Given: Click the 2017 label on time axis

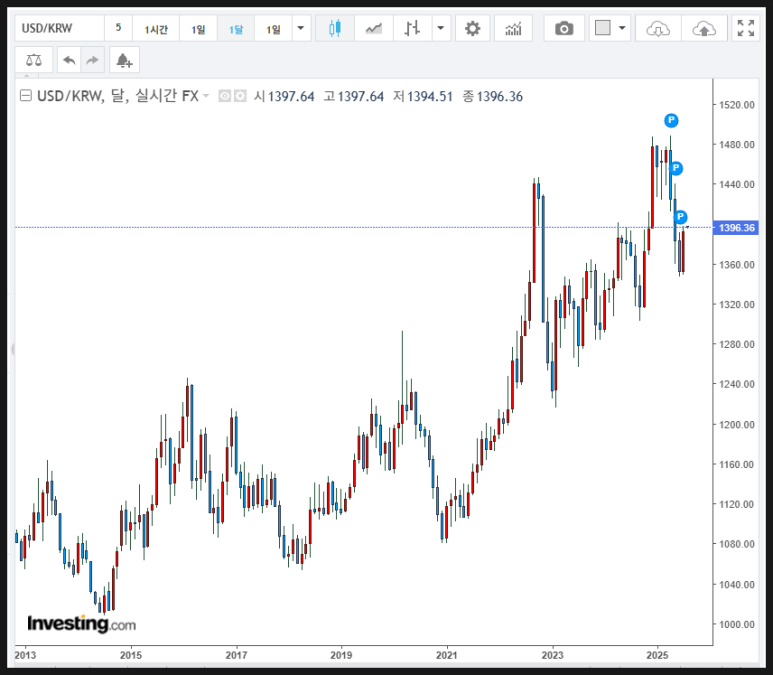Looking at the screenshot, I should tap(236, 655).
